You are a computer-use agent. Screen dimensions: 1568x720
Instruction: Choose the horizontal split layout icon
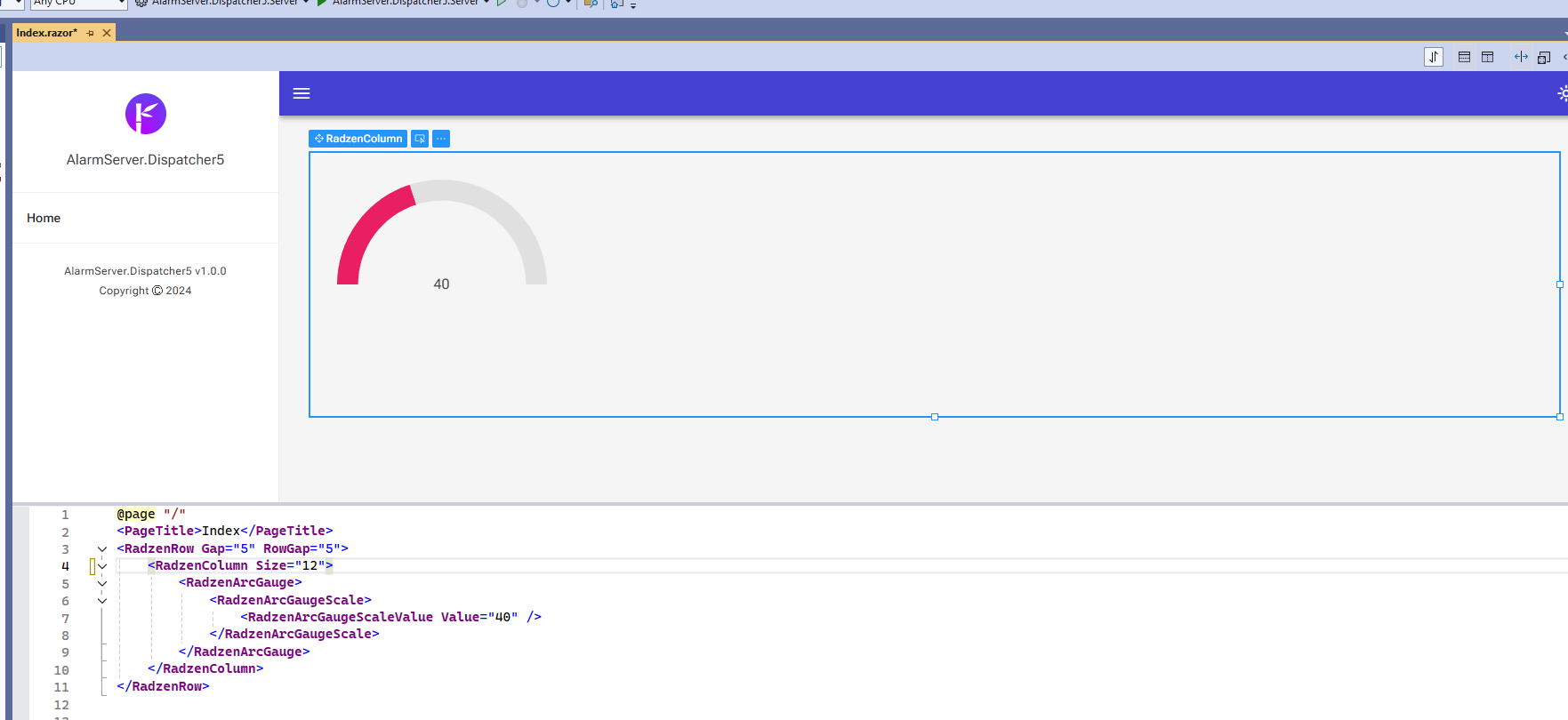point(1464,57)
